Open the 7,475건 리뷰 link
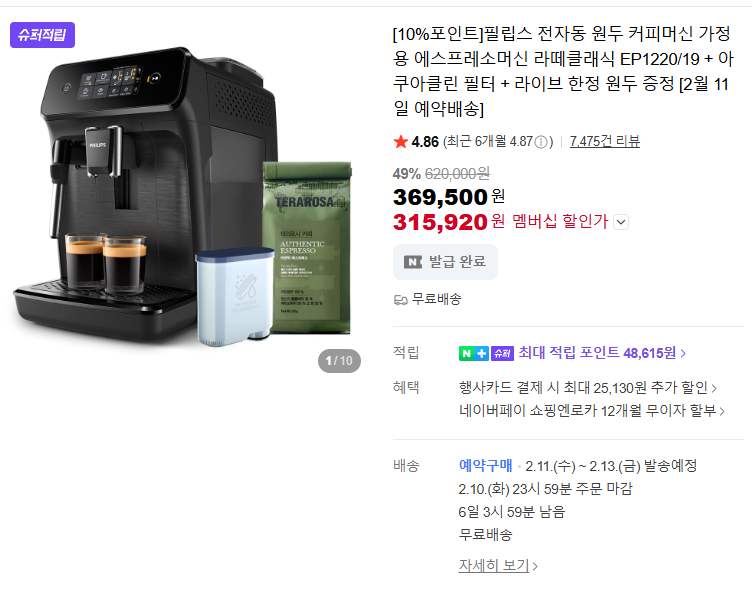This screenshot has width=752, height=595. 605,141
